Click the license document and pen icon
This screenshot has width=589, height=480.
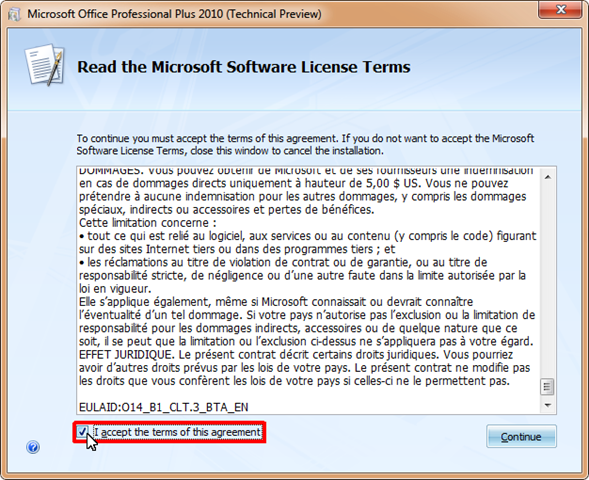[44, 65]
